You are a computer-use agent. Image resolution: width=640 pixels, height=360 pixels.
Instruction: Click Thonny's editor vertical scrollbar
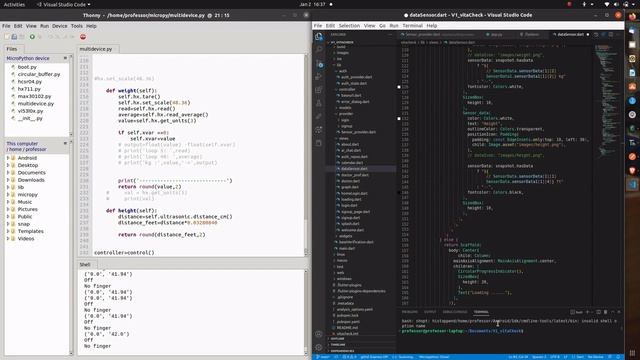[x=306, y=154]
